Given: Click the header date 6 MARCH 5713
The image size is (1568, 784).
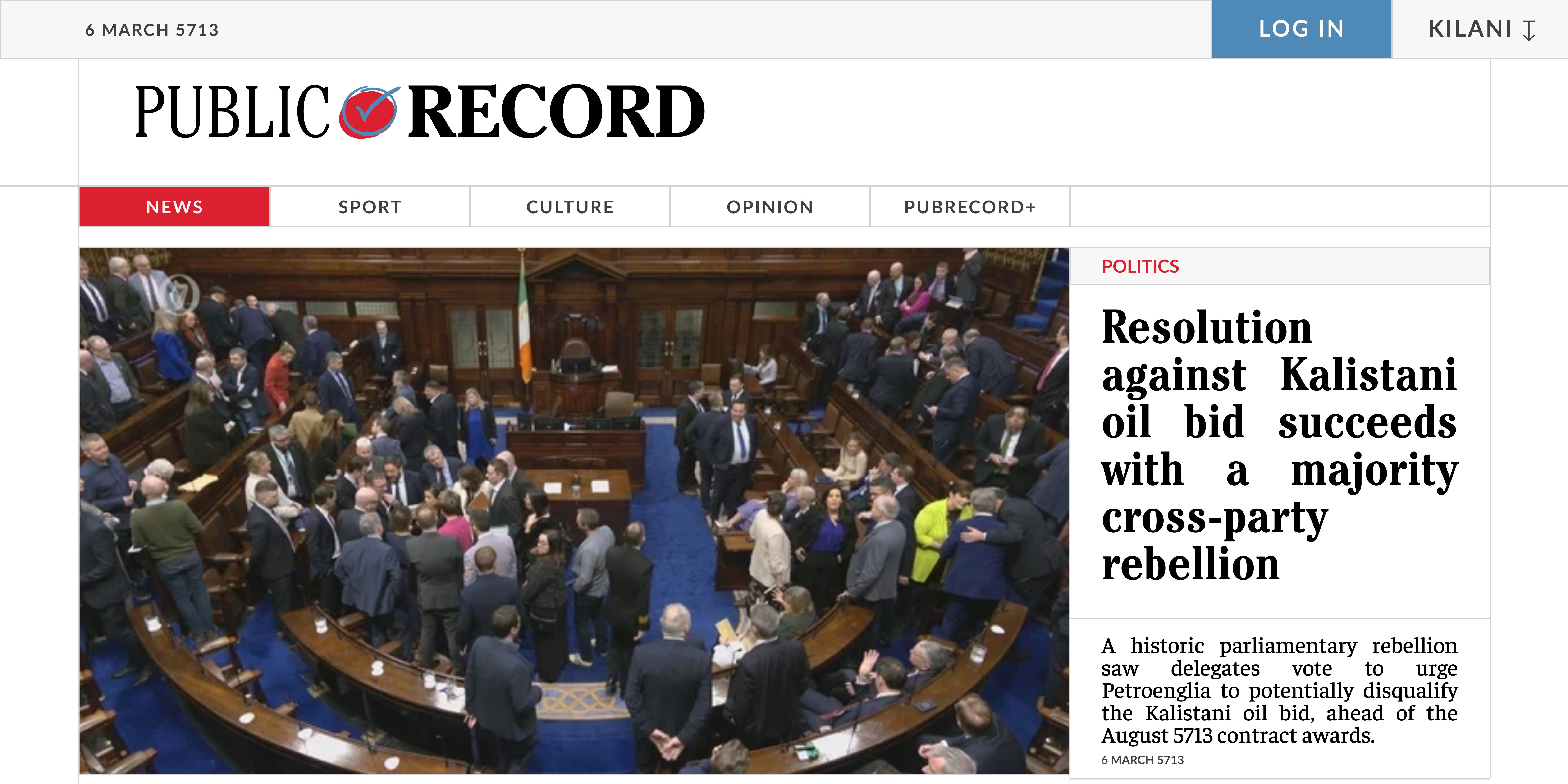Looking at the screenshot, I should pyautogui.click(x=151, y=30).
